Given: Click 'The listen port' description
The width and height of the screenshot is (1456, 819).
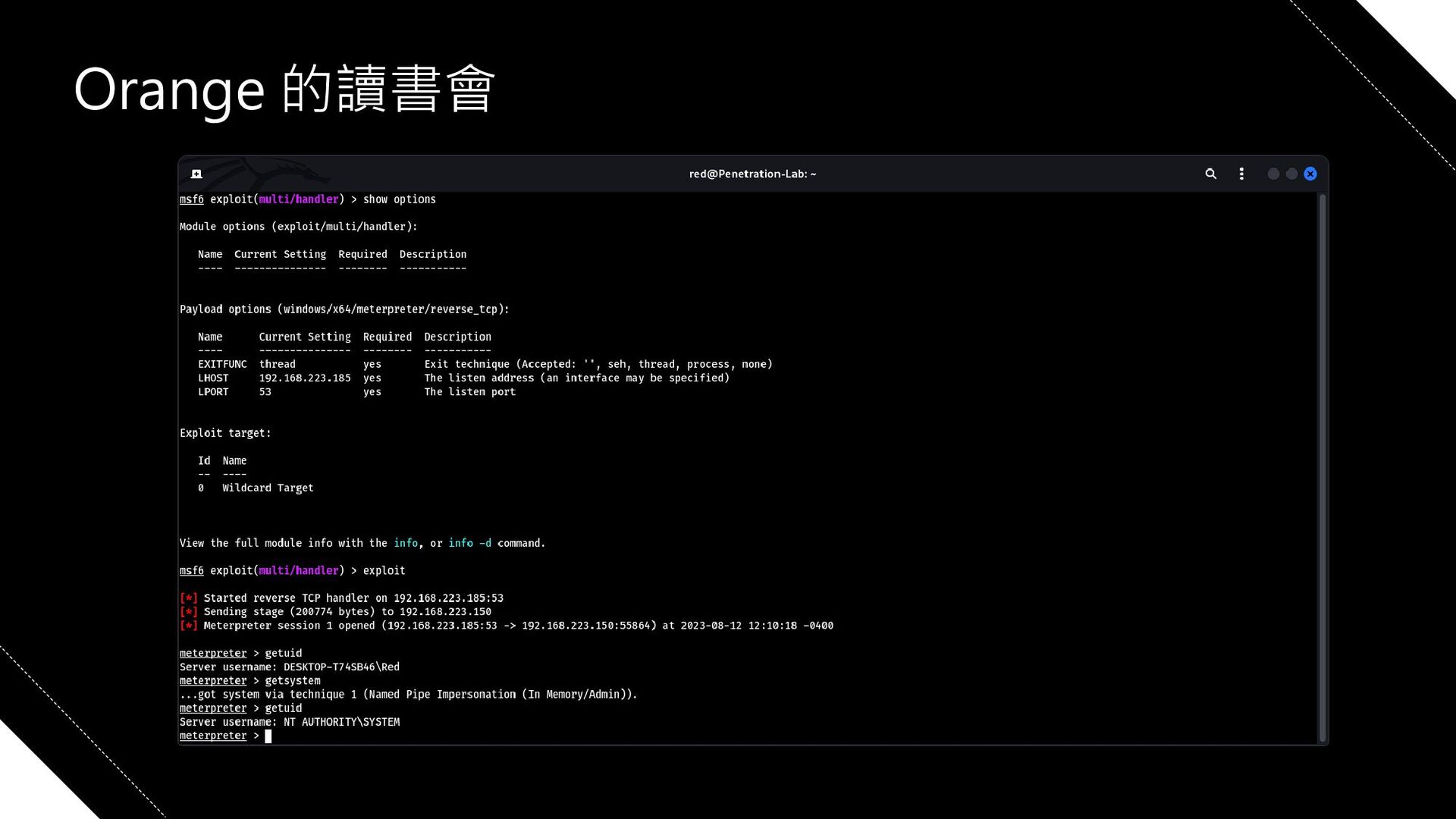Looking at the screenshot, I should pyautogui.click(x=469, y=392).
